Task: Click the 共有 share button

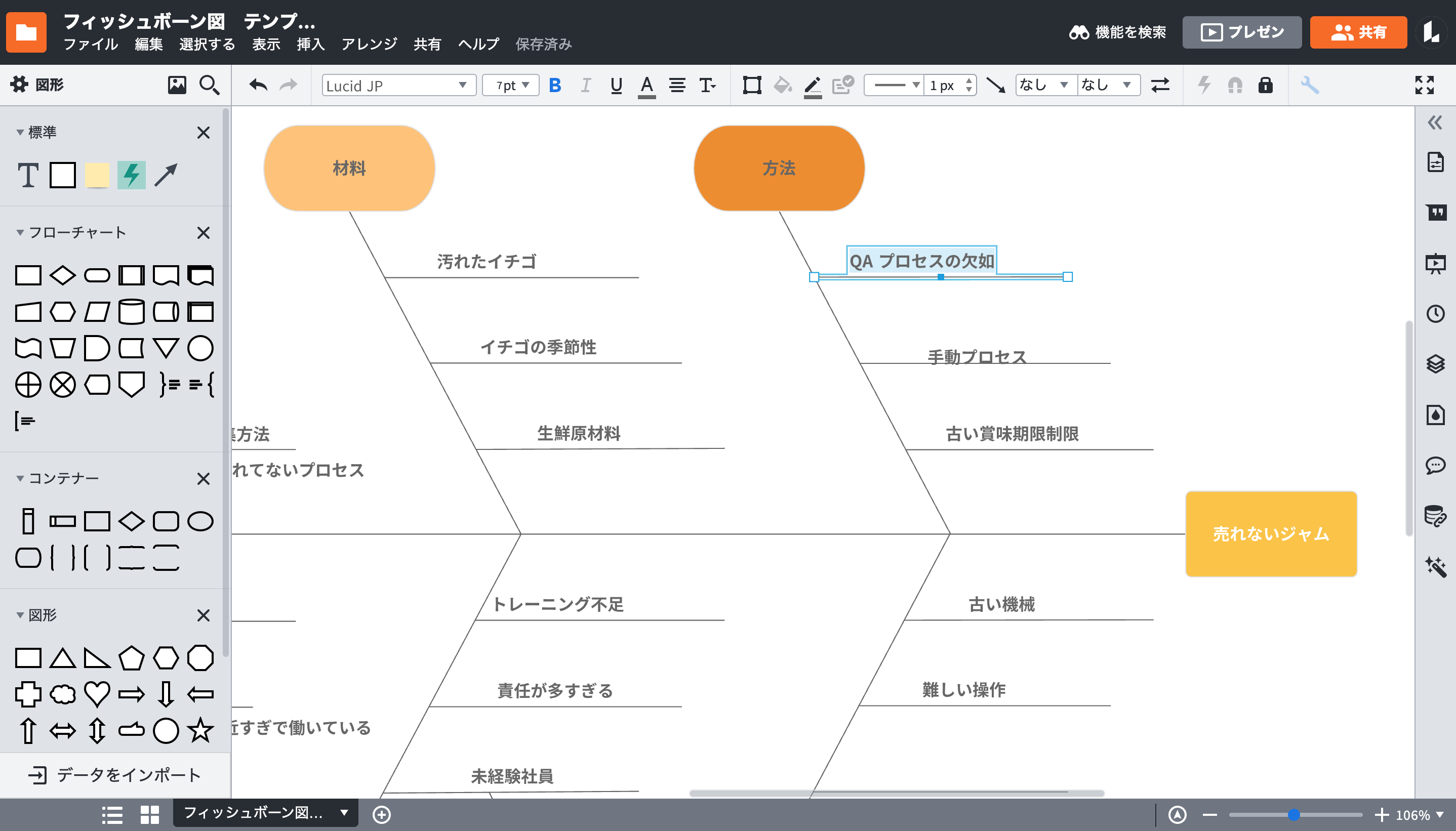Action: (x=1358, y=32)
